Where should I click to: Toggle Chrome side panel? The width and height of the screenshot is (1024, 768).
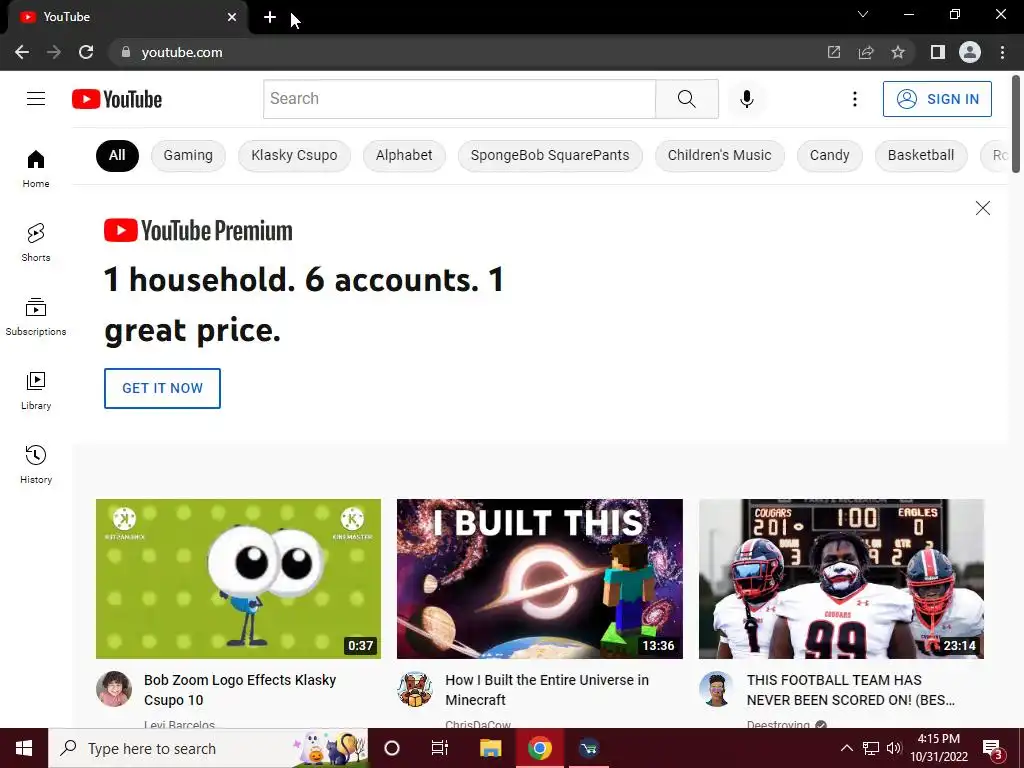[x=938, y=52]
